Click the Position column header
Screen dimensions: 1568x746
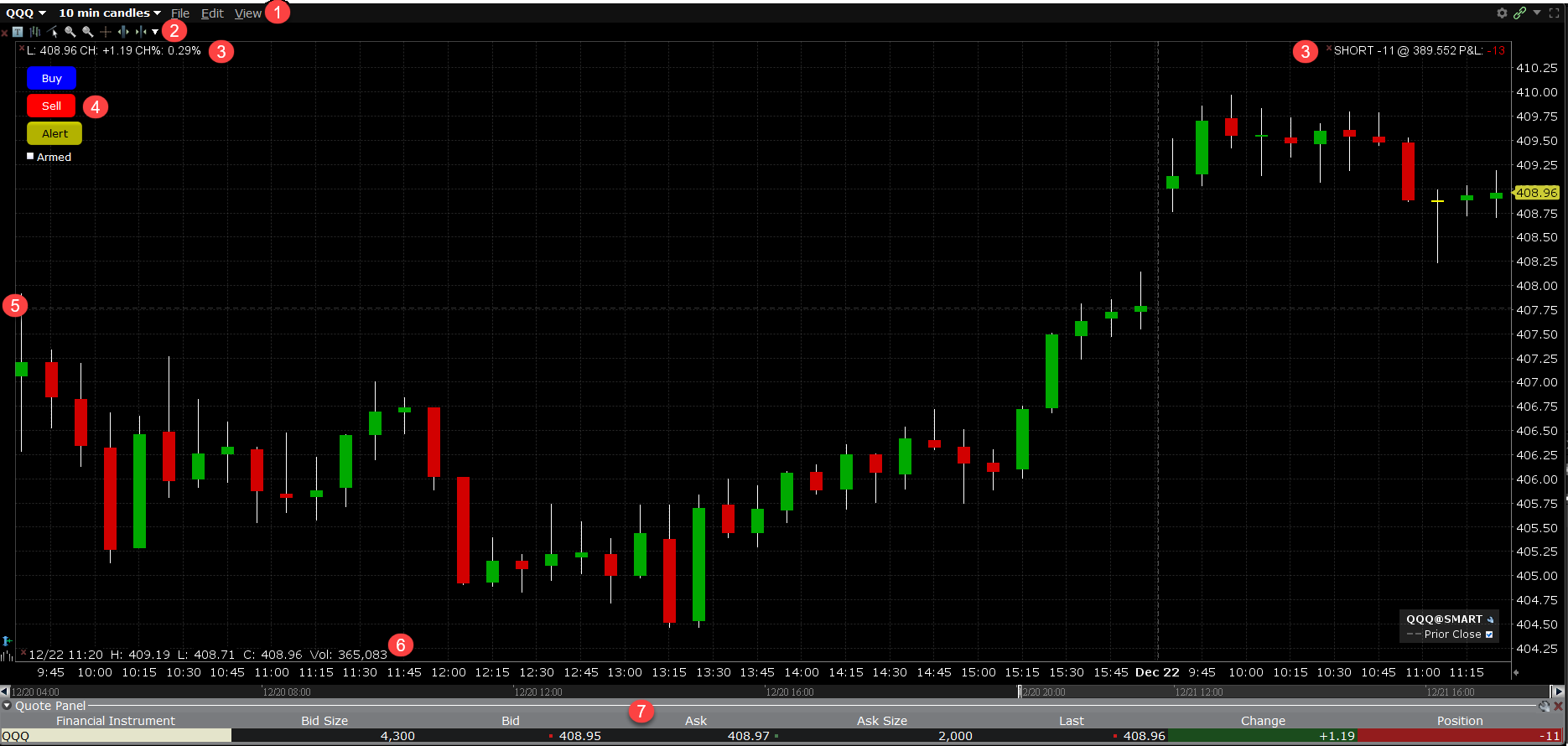(1460, 721)
